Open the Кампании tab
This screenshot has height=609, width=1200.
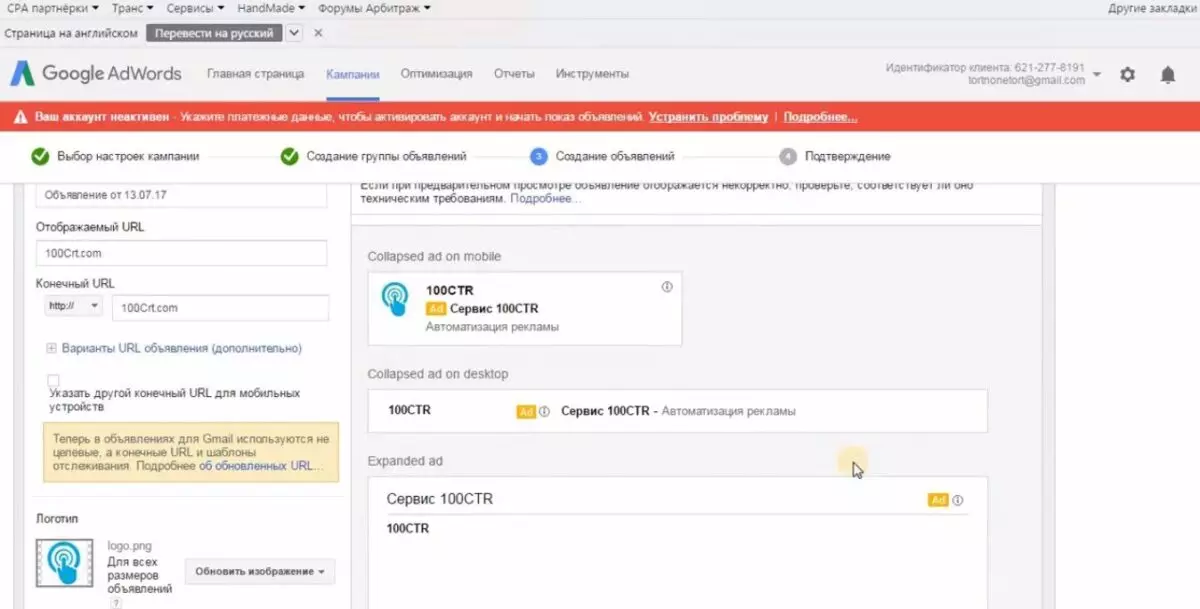[x=353, y=74]
